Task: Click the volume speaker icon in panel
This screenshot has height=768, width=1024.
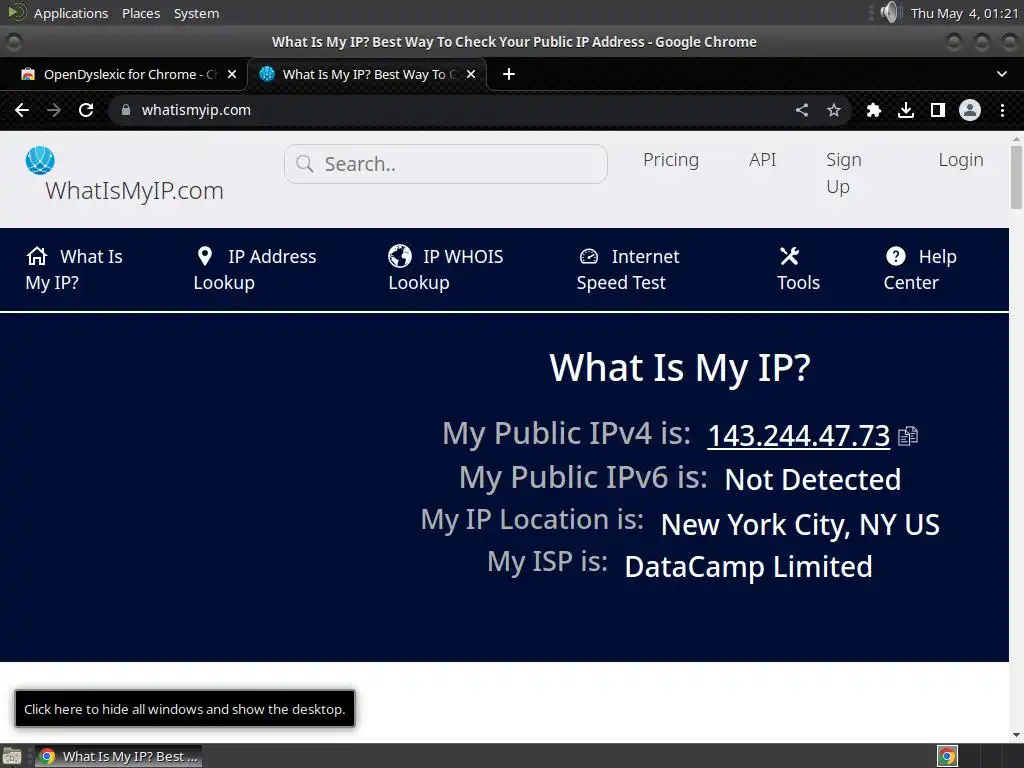Action: click(x=889, y=12)
